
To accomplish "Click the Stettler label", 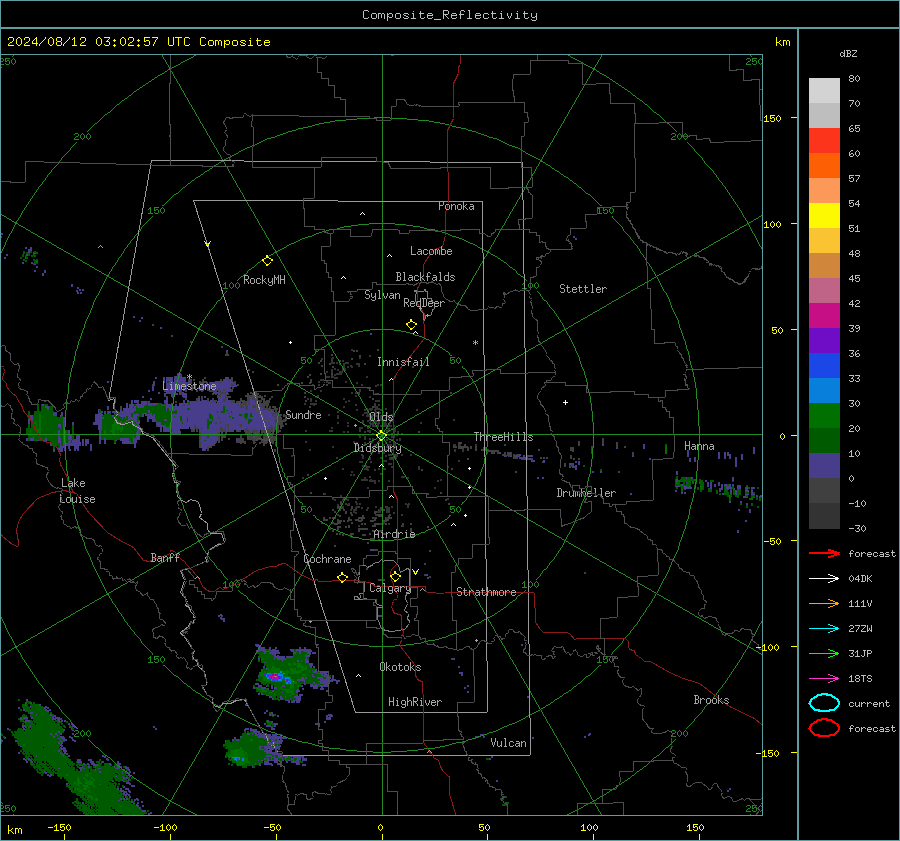I will pos(583,289).
